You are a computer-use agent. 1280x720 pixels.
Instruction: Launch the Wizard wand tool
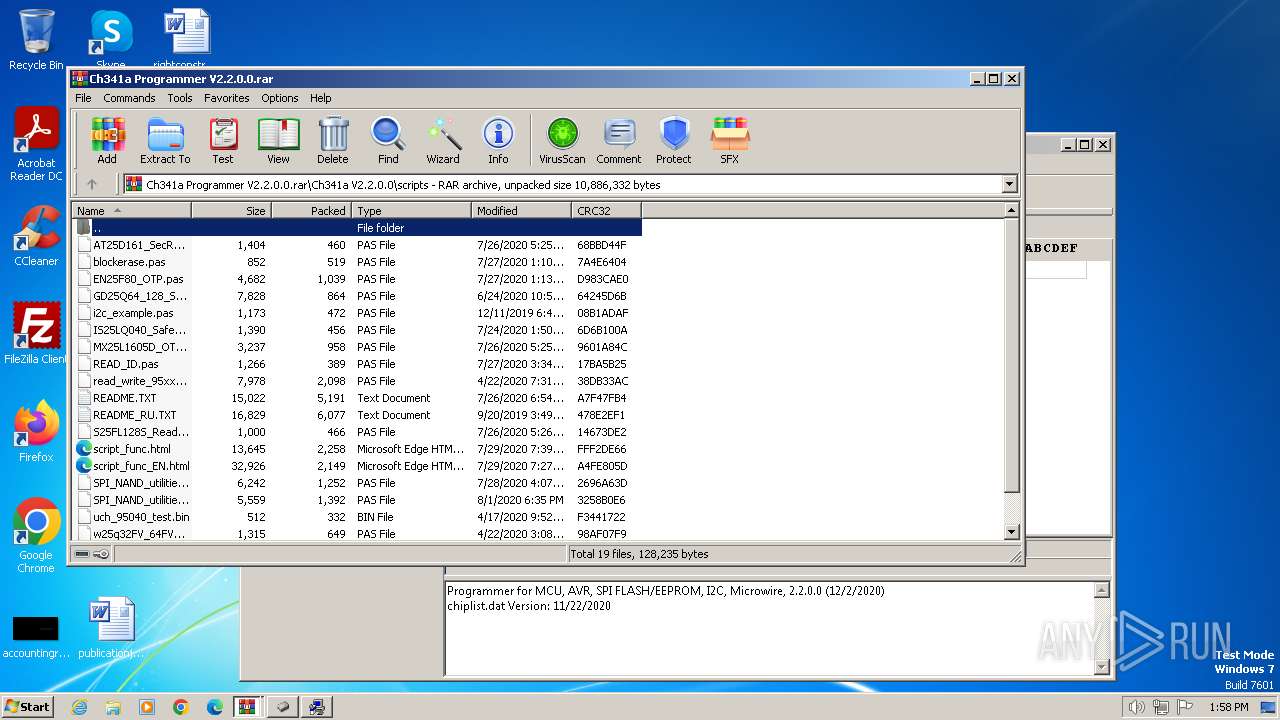point(443,141)
